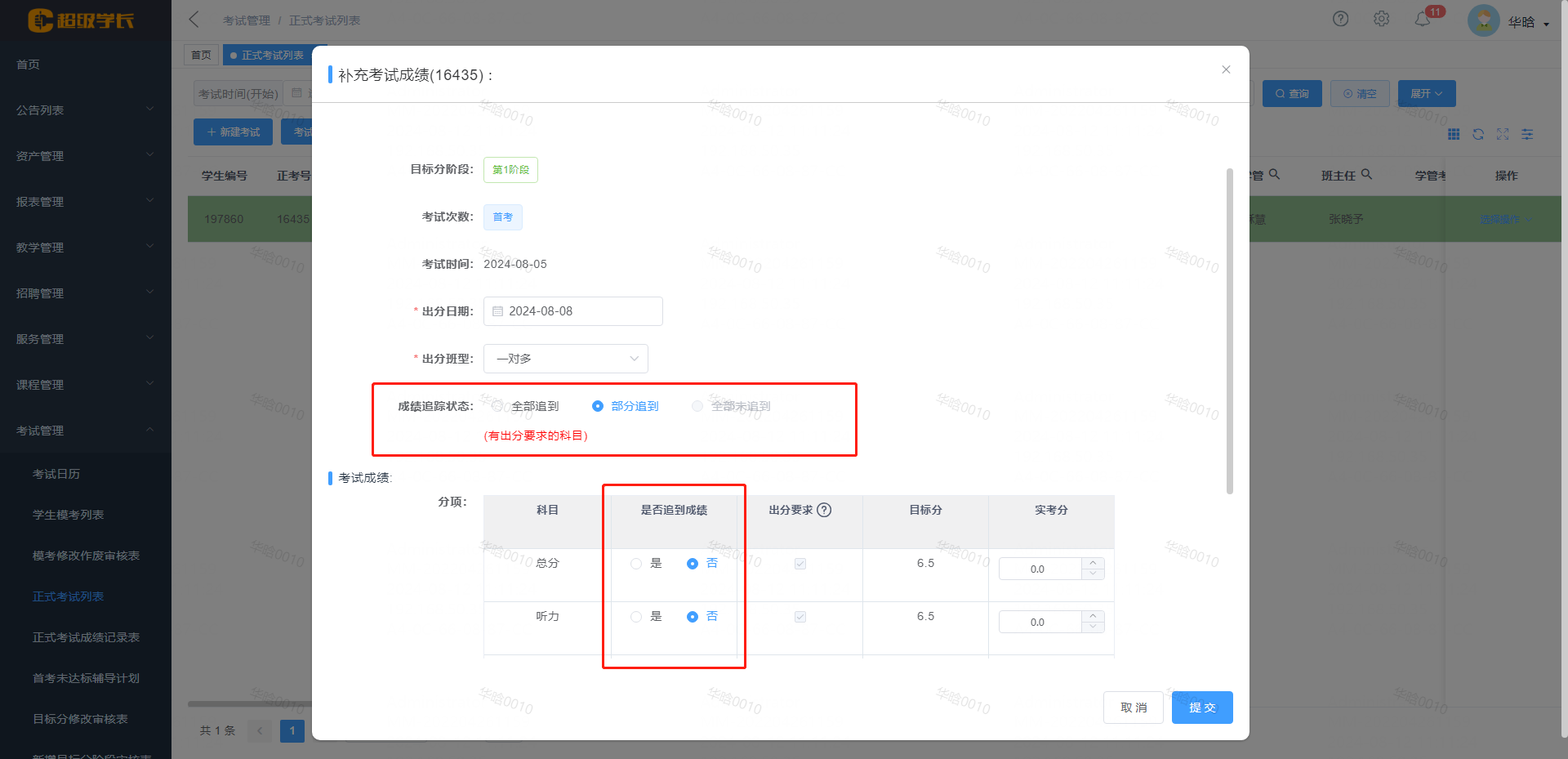Expand the 展开 filter dropdown
Screen dimensions: 1568x759
1425,93
